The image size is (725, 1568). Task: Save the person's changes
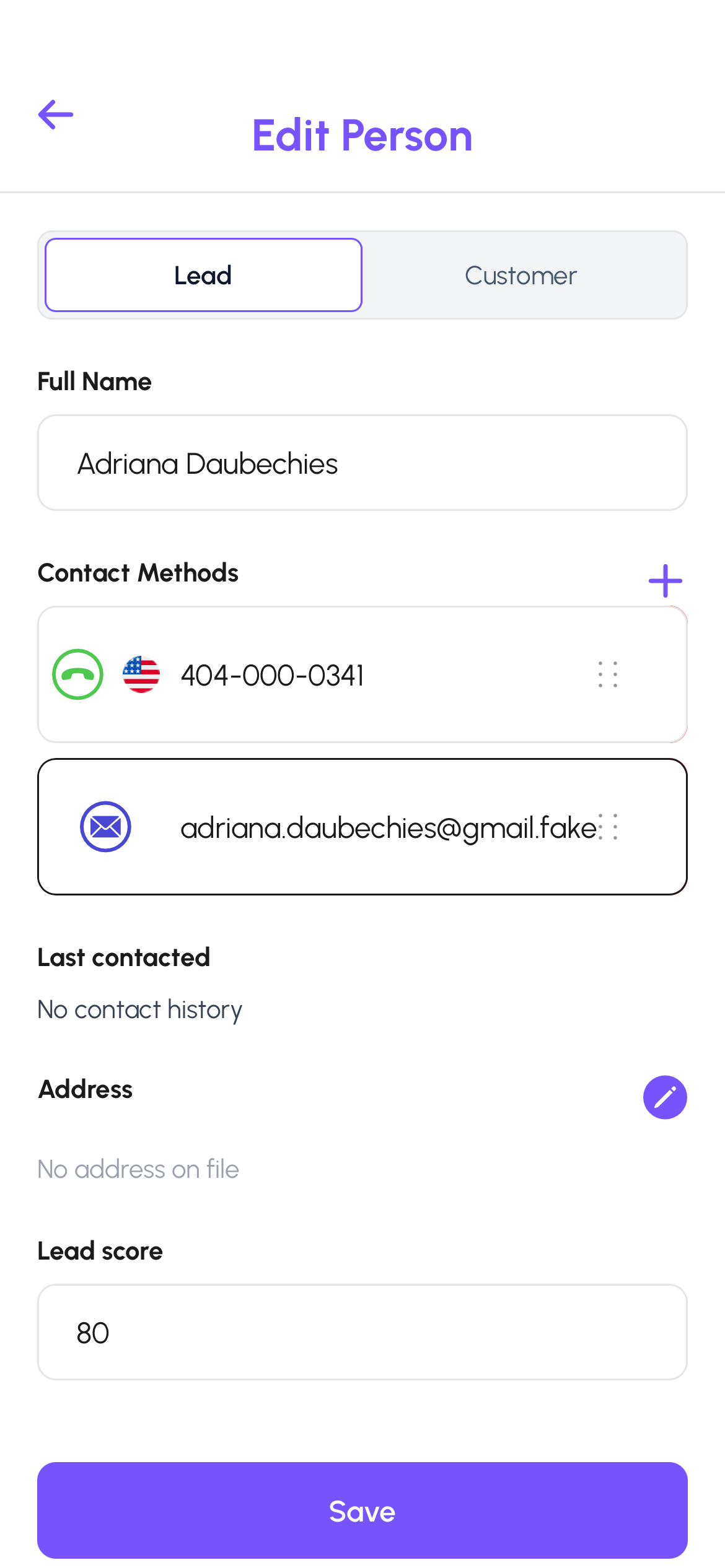[x=362, y=1511]
